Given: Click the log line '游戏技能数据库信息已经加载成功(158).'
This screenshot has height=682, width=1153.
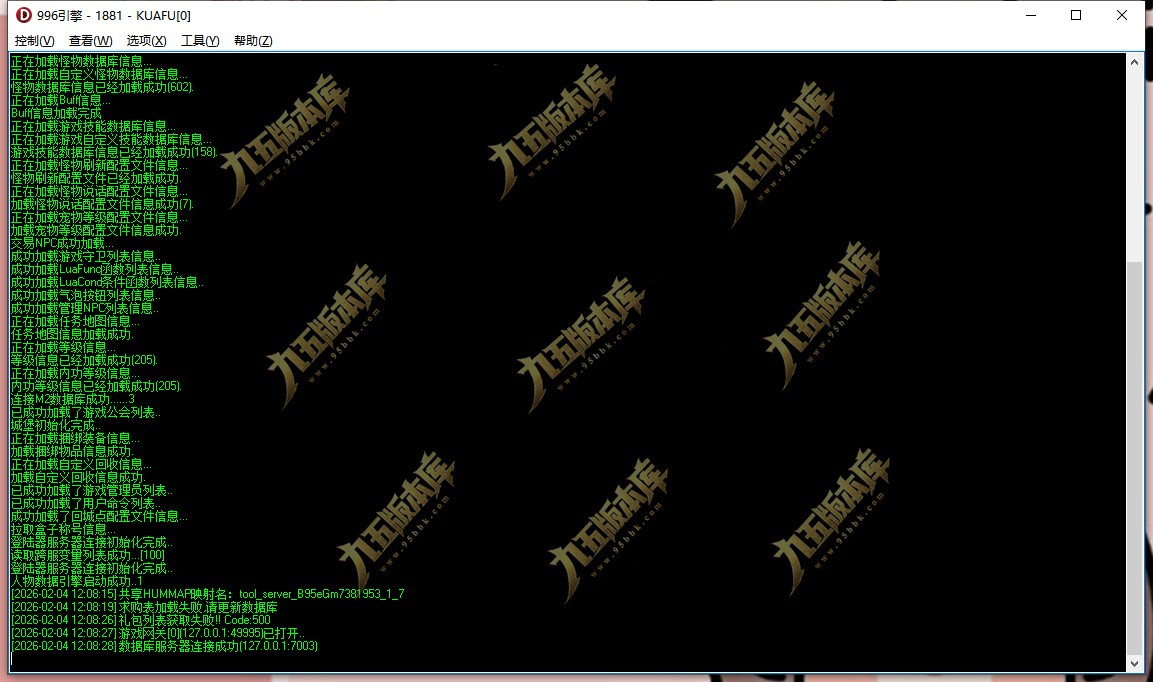Looking at the screenshot, I should (x=114, y=152).
